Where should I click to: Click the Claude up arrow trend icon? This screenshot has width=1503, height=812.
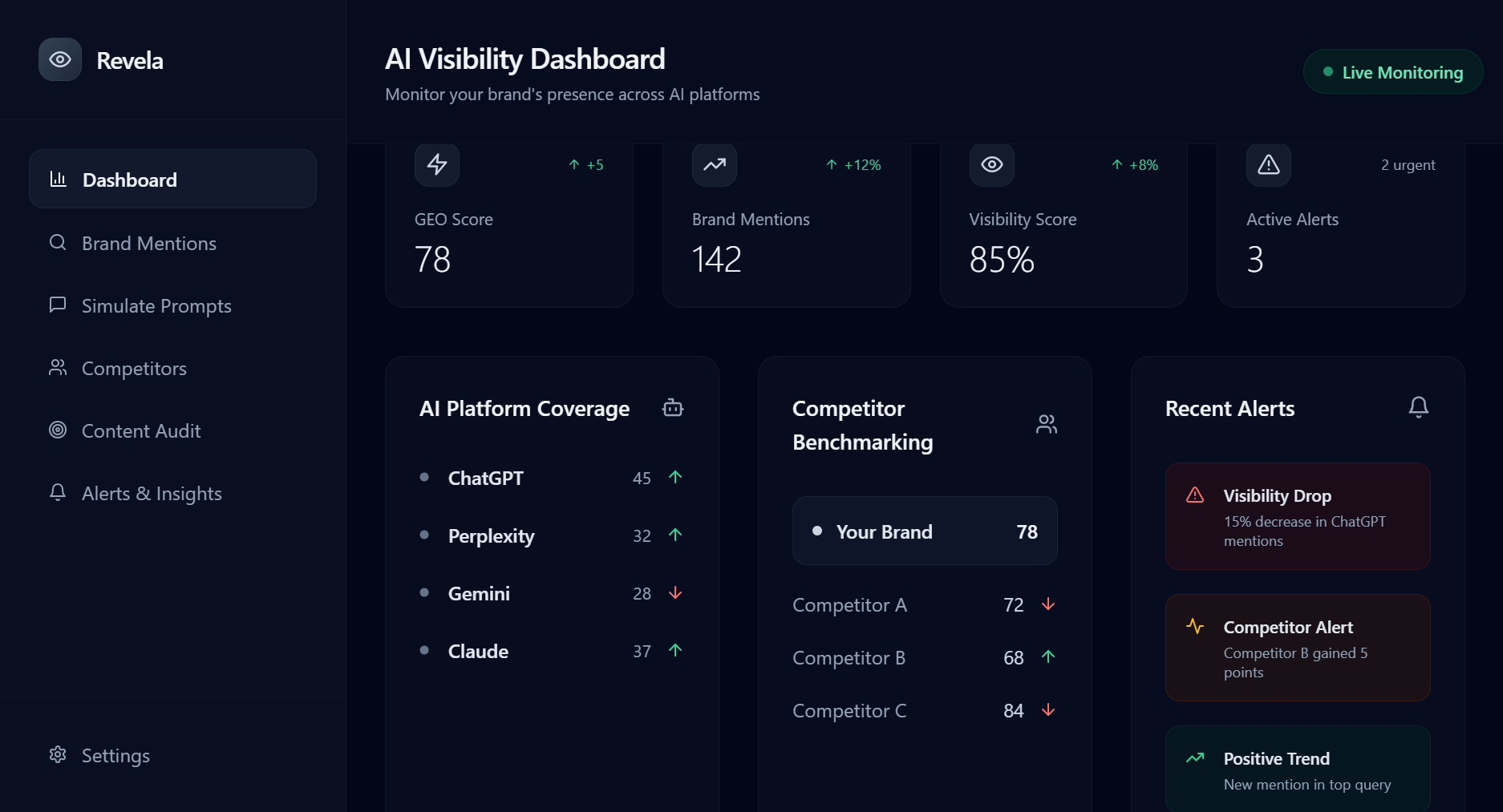click(x=675, y=650)
